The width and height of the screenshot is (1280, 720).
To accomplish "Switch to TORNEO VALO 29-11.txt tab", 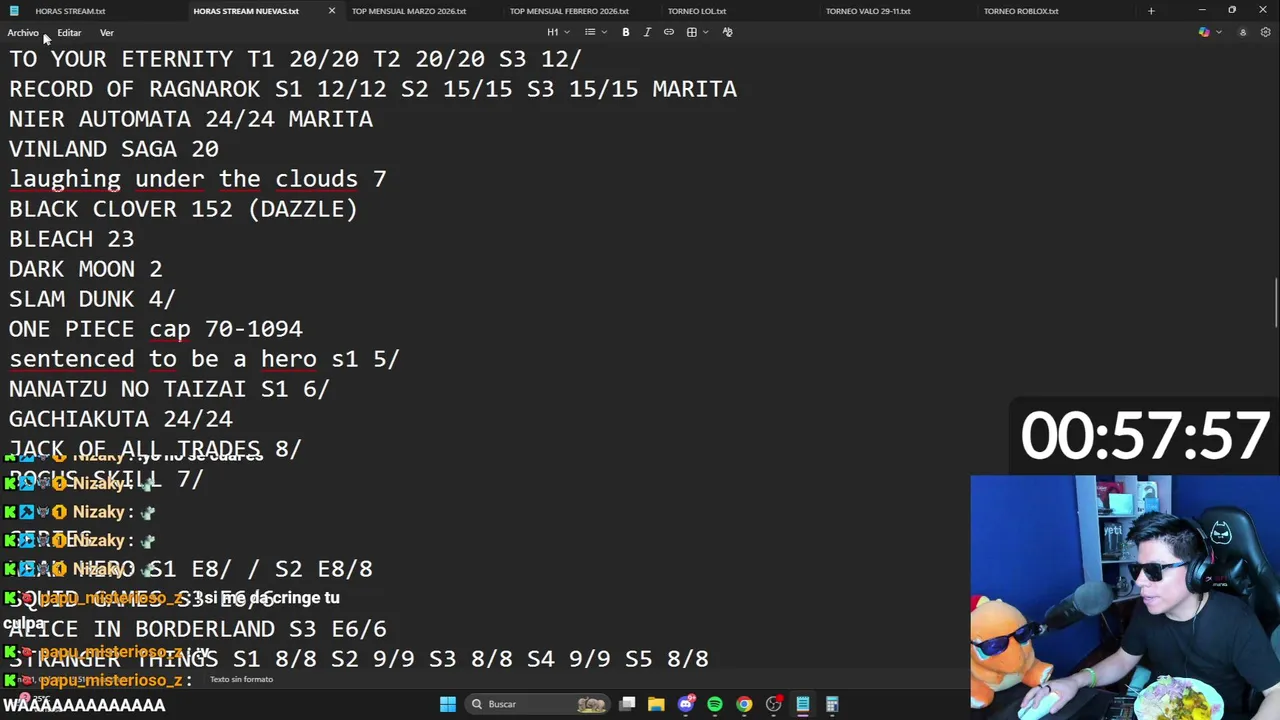I will point(868,11).
